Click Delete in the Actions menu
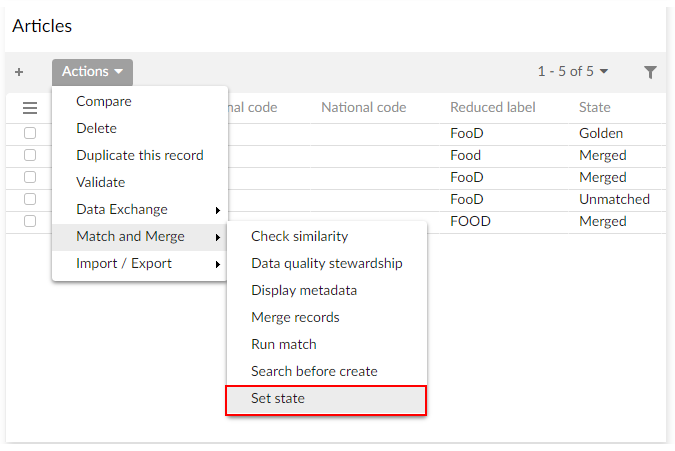Viewport: 675px width, 451px height. pyautogui.click(x=97, y=129)
